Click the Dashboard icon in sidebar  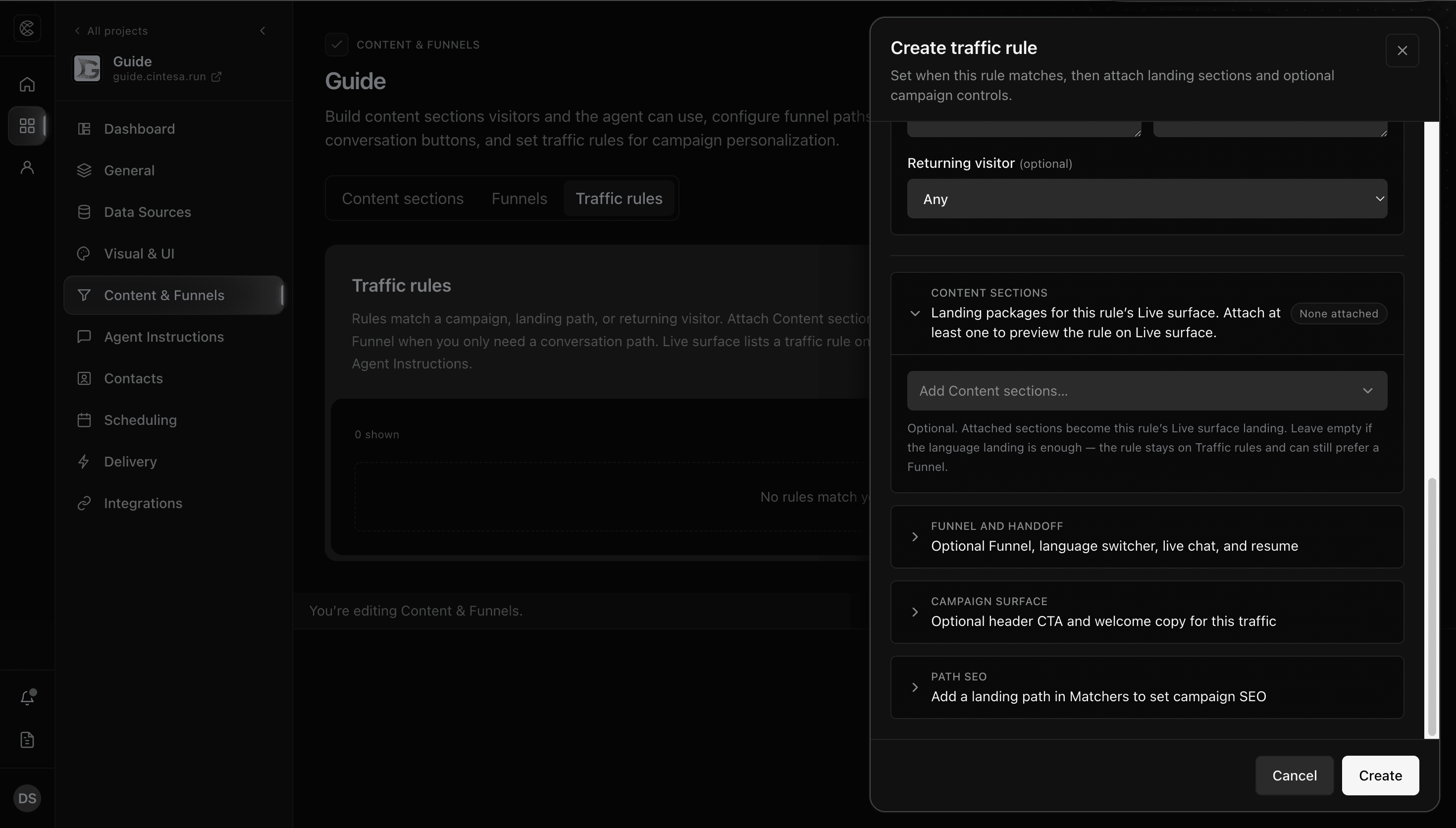click(84, 129)
